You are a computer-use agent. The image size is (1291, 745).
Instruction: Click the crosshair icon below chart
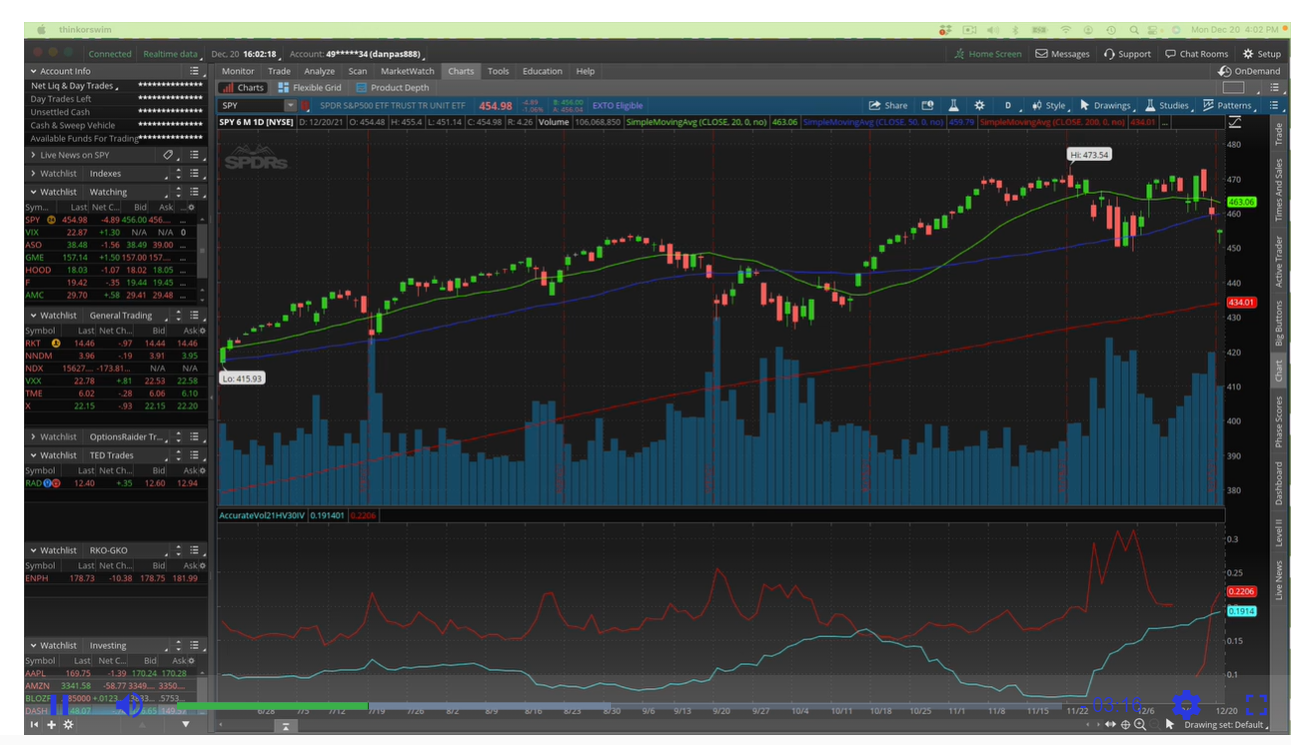pyautogui.click(x=1125, y=724)
